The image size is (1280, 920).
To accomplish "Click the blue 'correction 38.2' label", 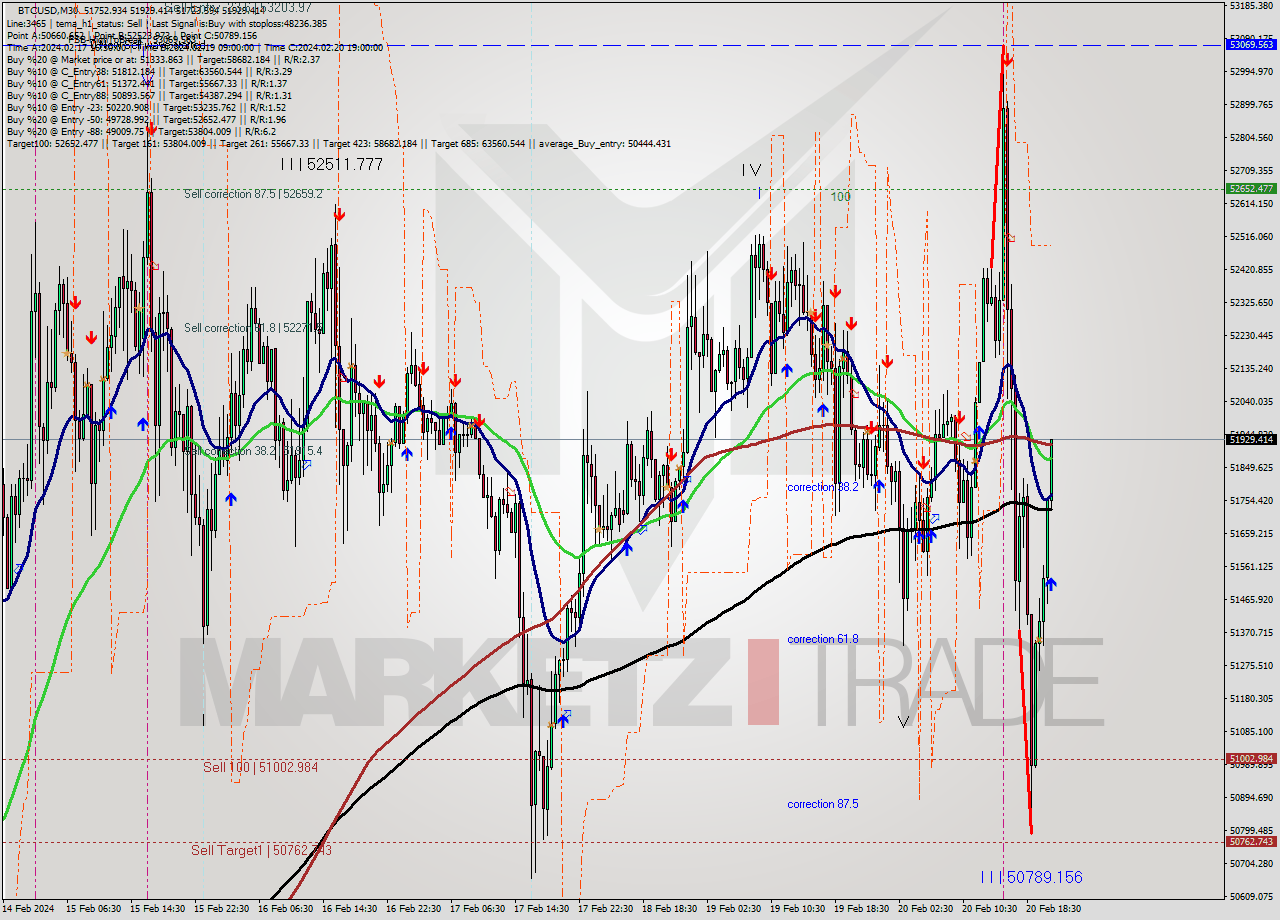I will 823,487.
